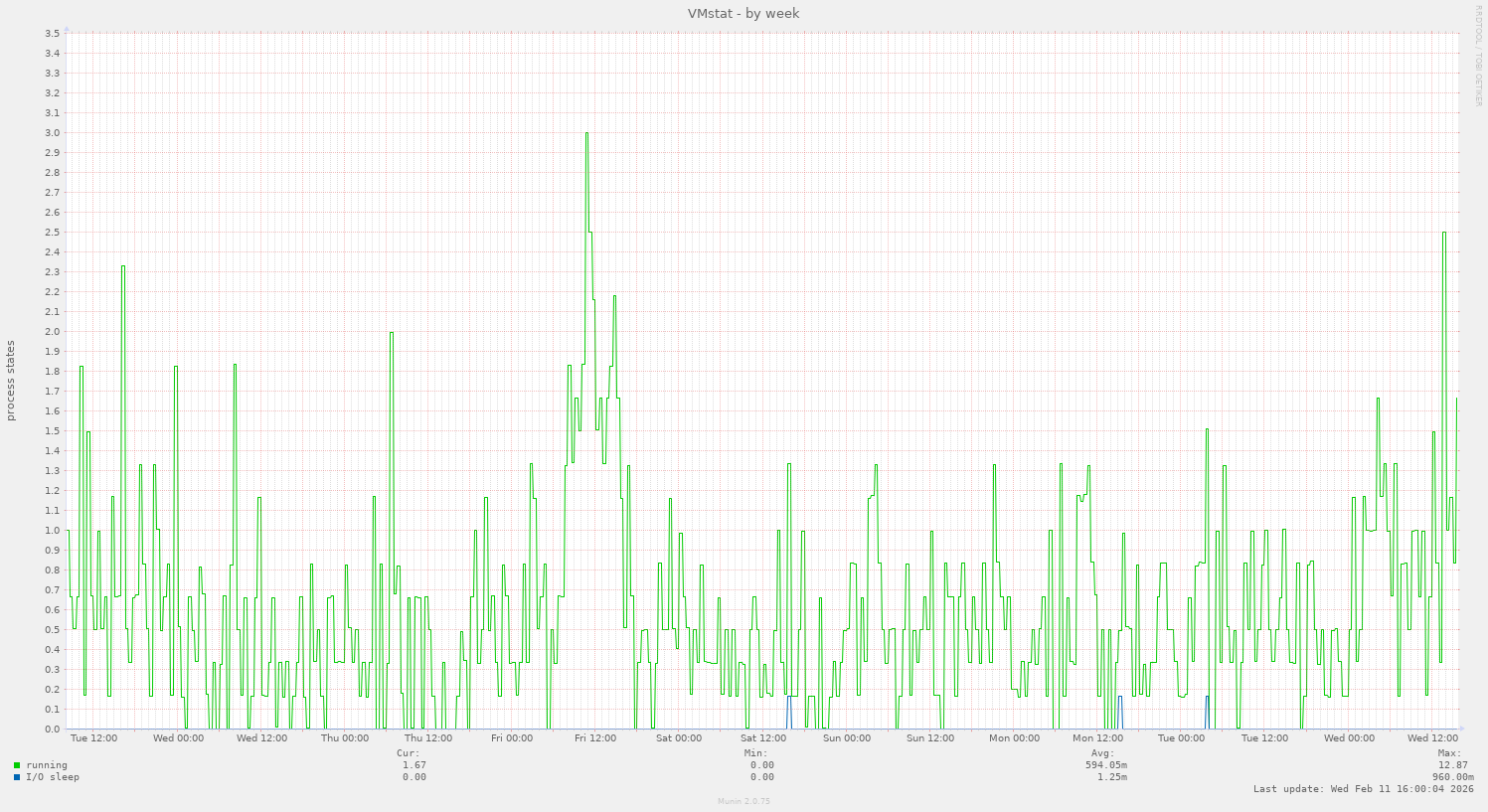
Task: Select the Thu 00:00 time axis label
Action: pos(346,738)
